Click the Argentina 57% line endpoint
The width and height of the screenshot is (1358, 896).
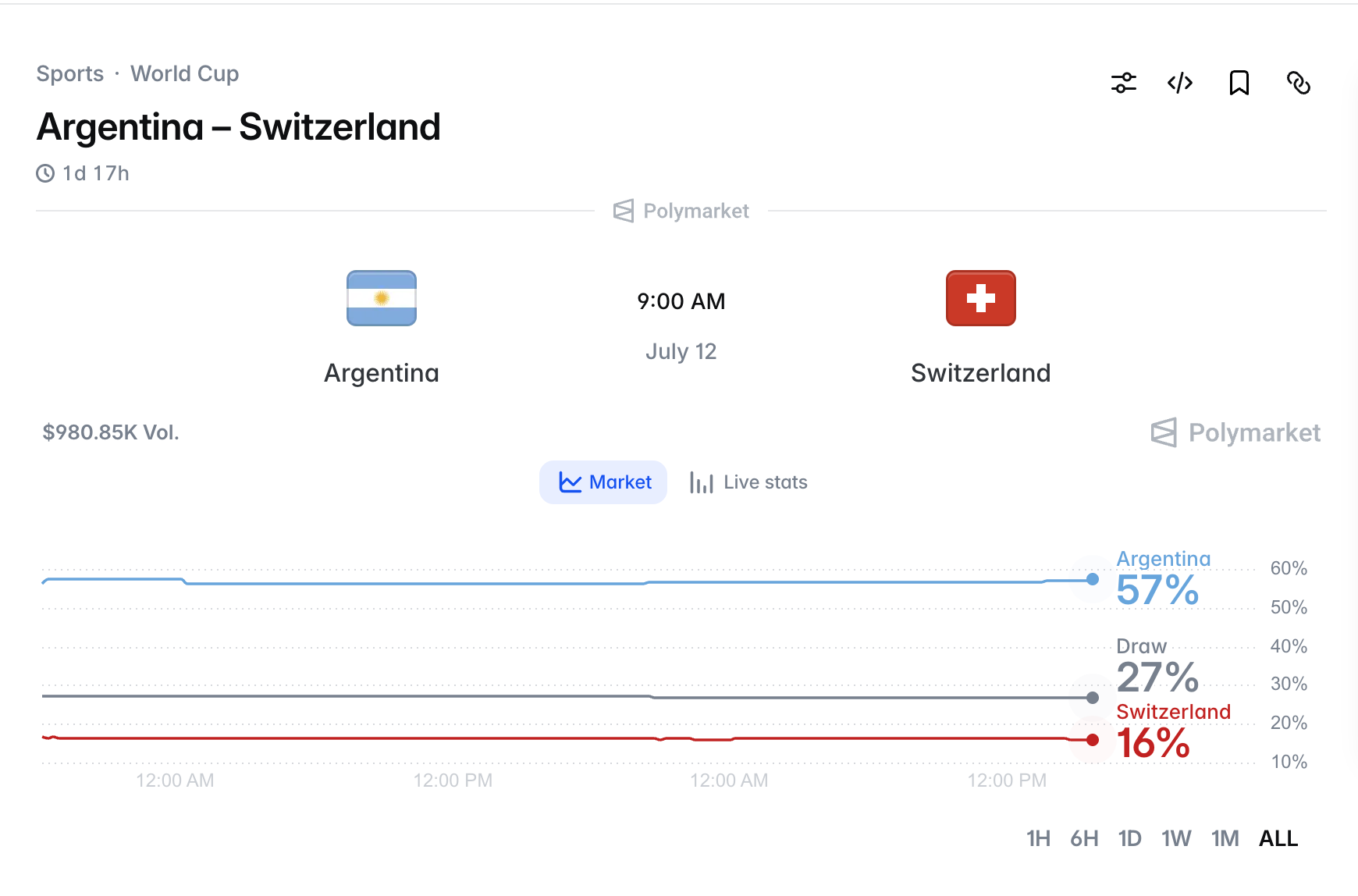pos(1093,579)
